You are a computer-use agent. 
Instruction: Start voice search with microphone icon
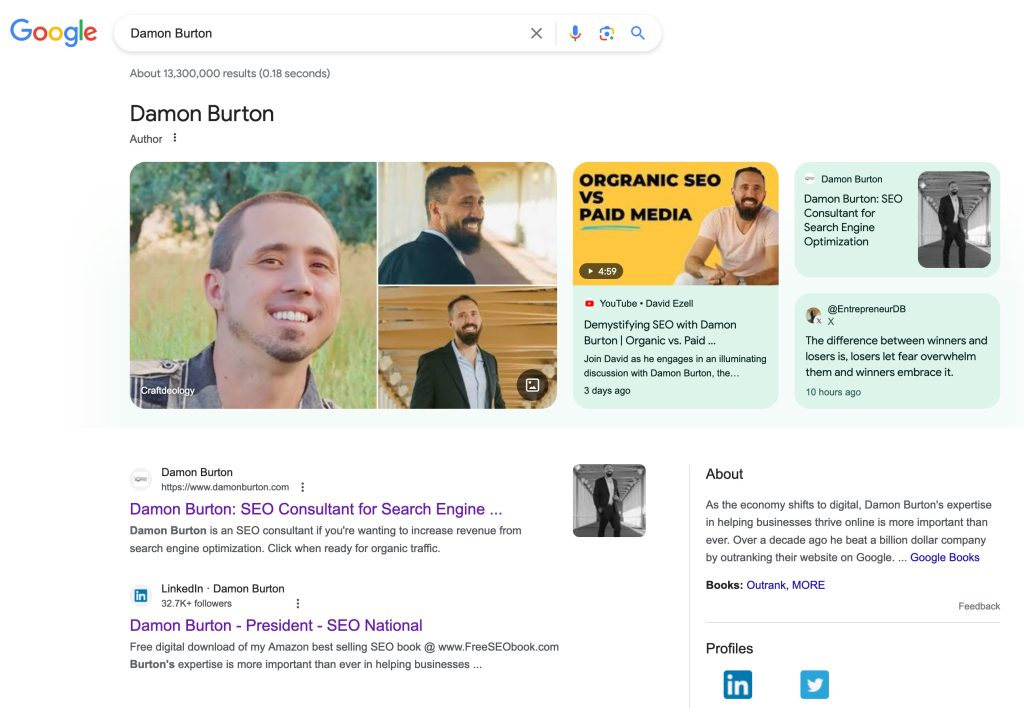(575, 33)
